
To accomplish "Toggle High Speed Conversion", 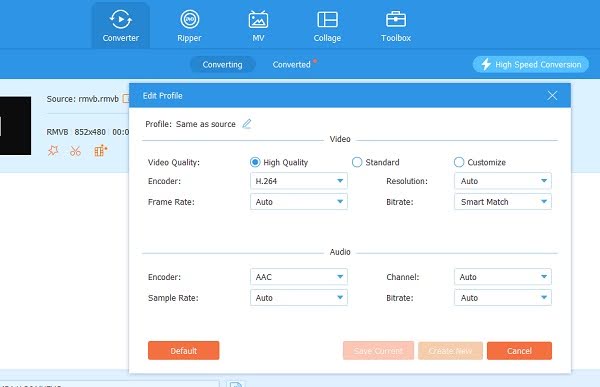I will [x=530, y=64].
